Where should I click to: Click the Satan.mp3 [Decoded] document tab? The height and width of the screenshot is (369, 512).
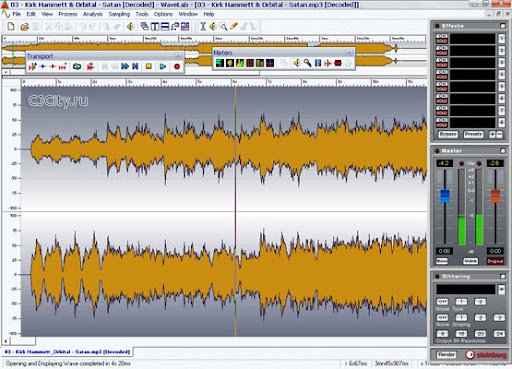pyautogui.click(x=67, y=352)
